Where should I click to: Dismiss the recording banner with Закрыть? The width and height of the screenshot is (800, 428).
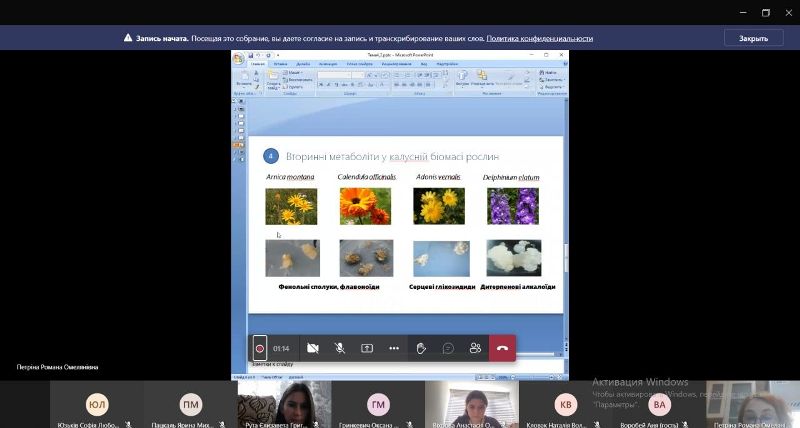753,38
